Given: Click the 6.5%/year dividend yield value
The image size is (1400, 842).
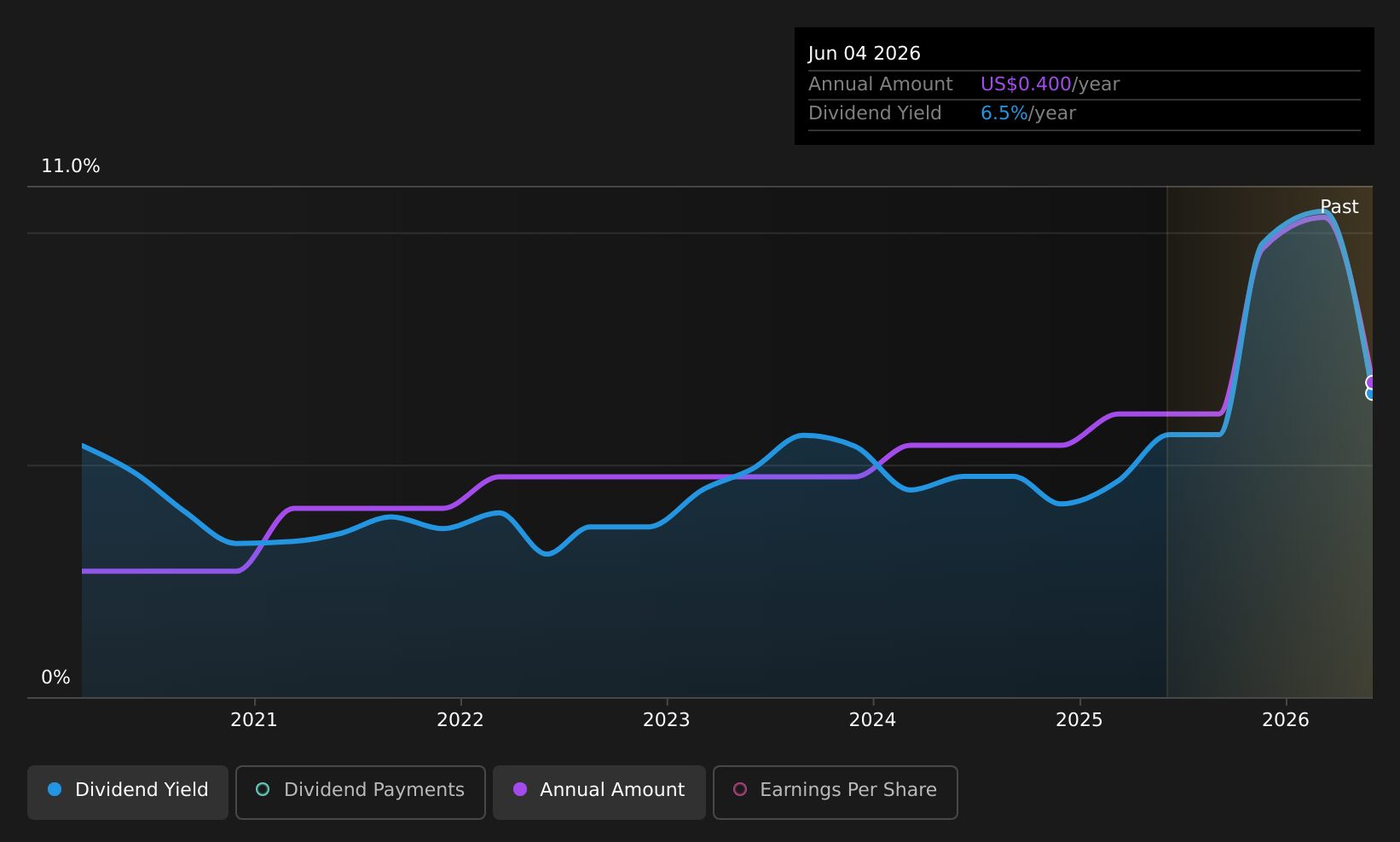Looking at the screenshot, I should (x=1028, y=113).
